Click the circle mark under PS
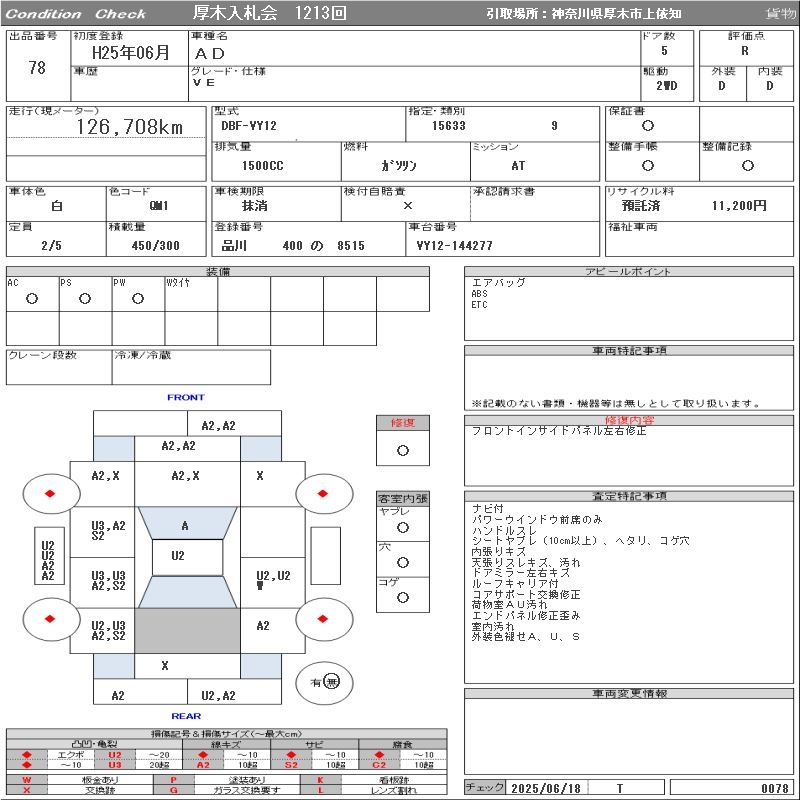 [85, 298]
